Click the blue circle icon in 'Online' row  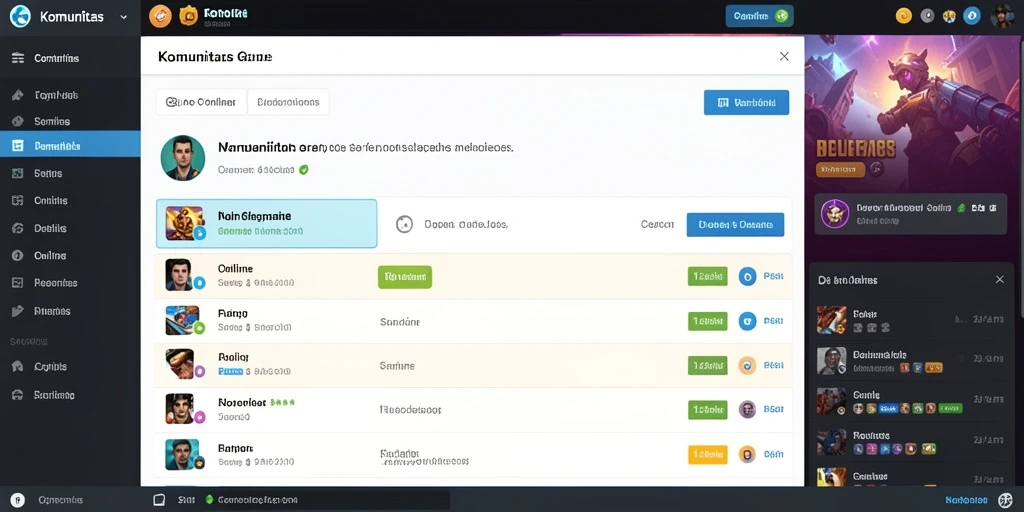(747, 276)
